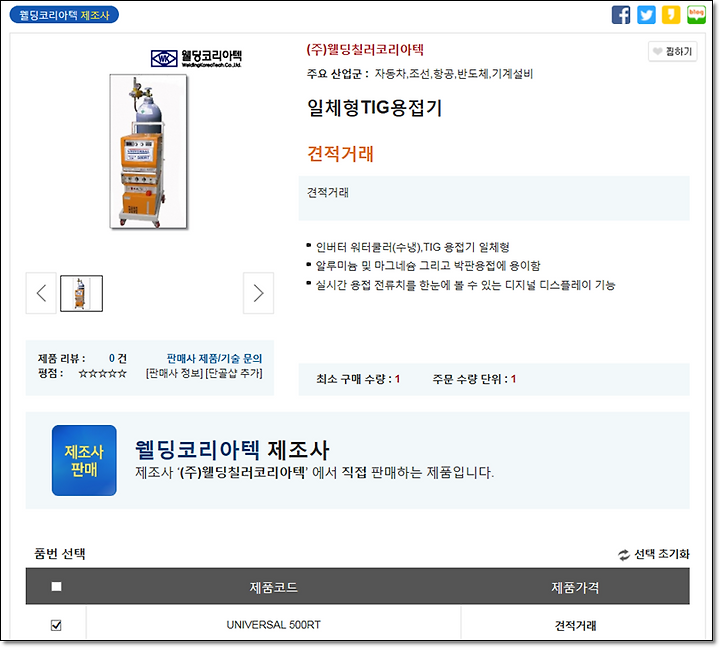Click the 찜하기 wishlist button
The width and height of the screenshot is (720, 648).
pos(673,51)
